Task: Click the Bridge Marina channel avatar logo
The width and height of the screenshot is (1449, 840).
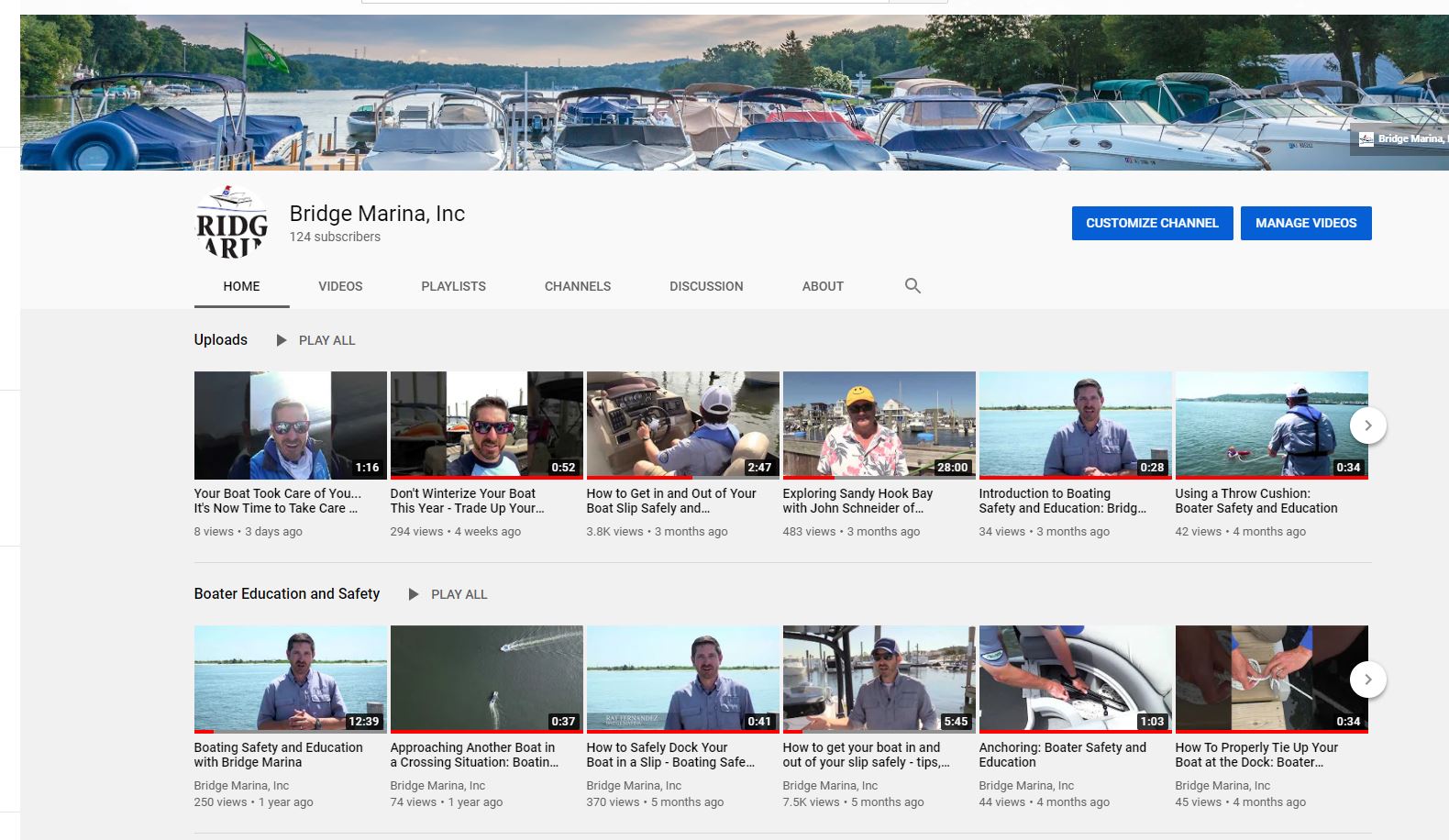Action: pos(232,223)
